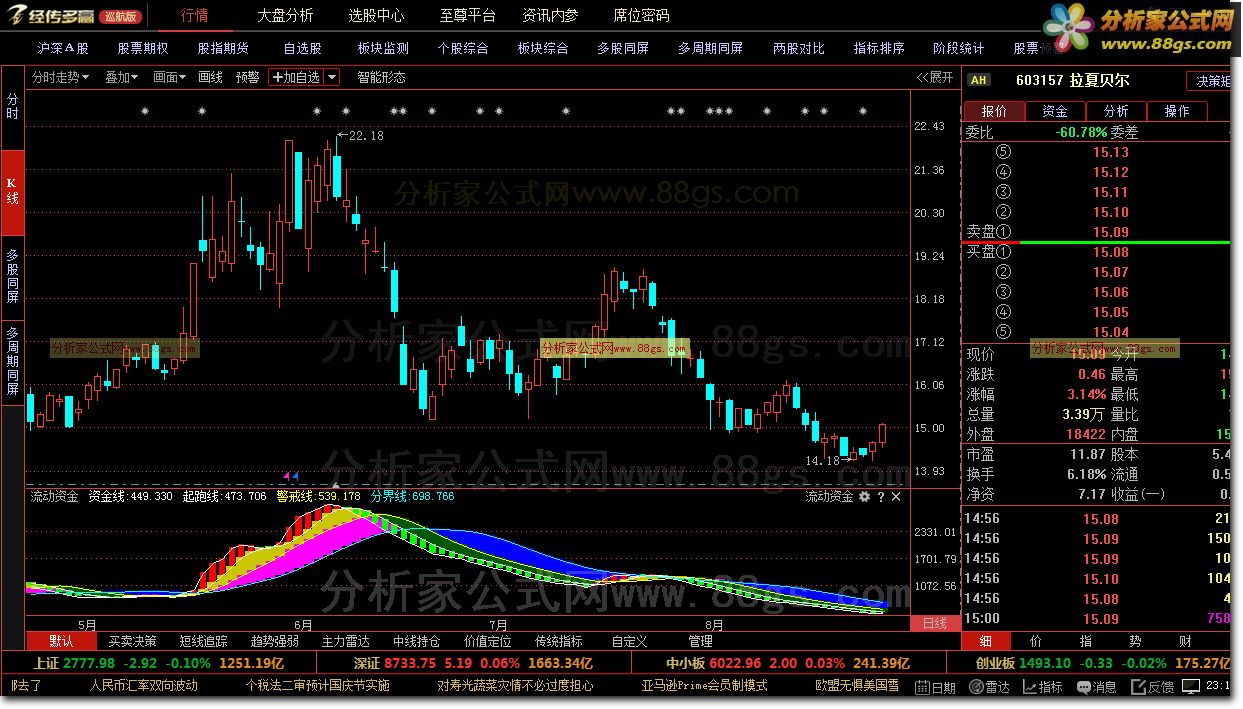Open the 资讯内参 menu
Image resolution: width=1243 pixels, height=709 pixels.
pyautogui.click(x=550, y=15)
